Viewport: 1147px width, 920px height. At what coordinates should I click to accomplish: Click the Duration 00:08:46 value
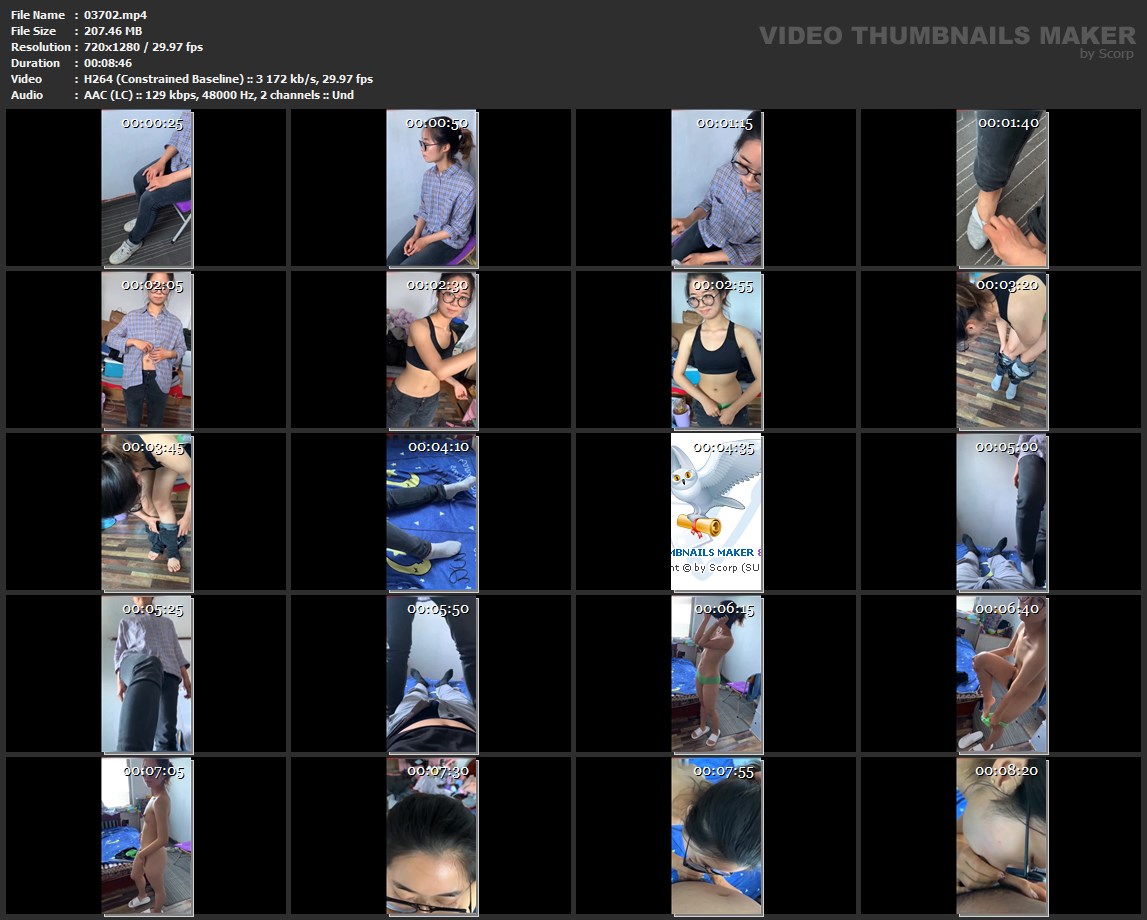click(108, 63)
